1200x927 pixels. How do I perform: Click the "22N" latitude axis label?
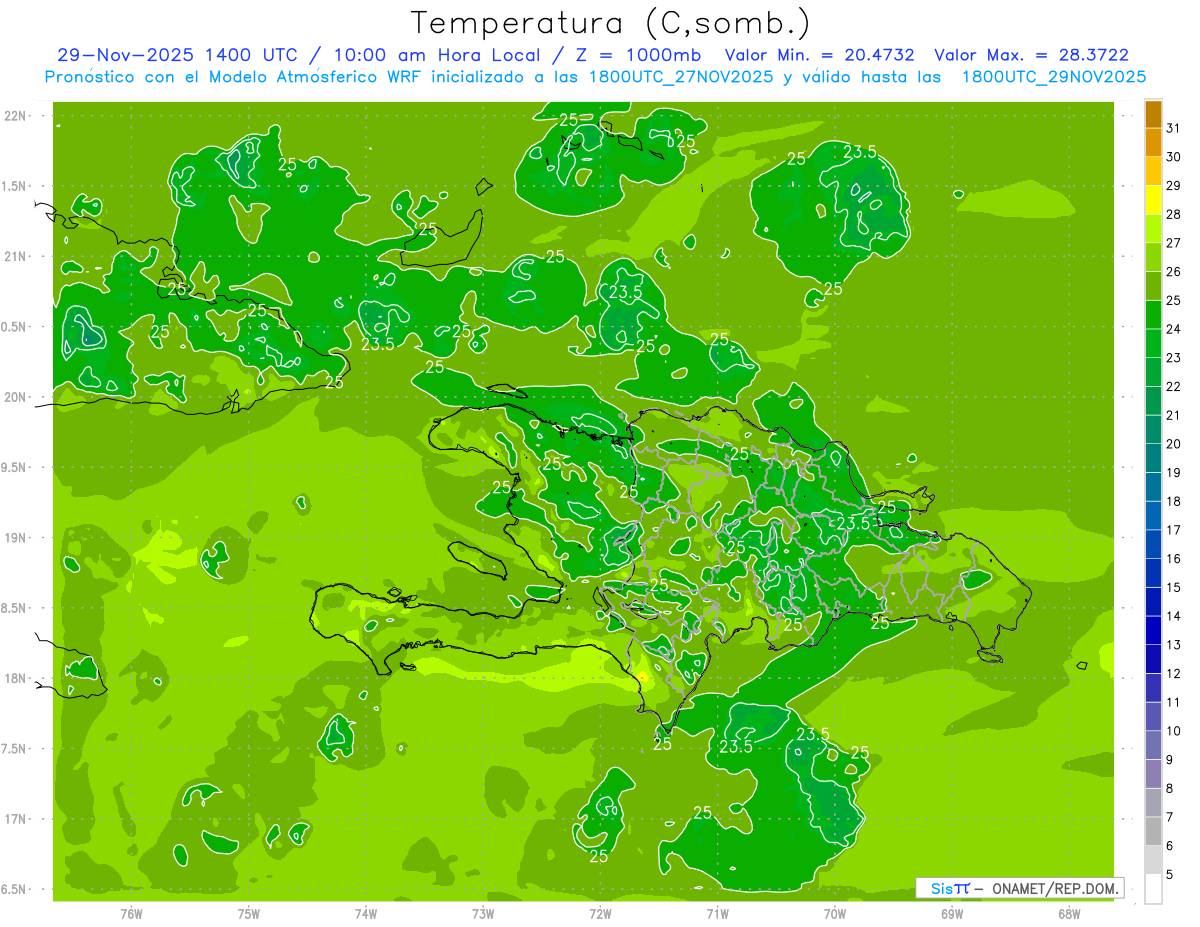(15, 115)
